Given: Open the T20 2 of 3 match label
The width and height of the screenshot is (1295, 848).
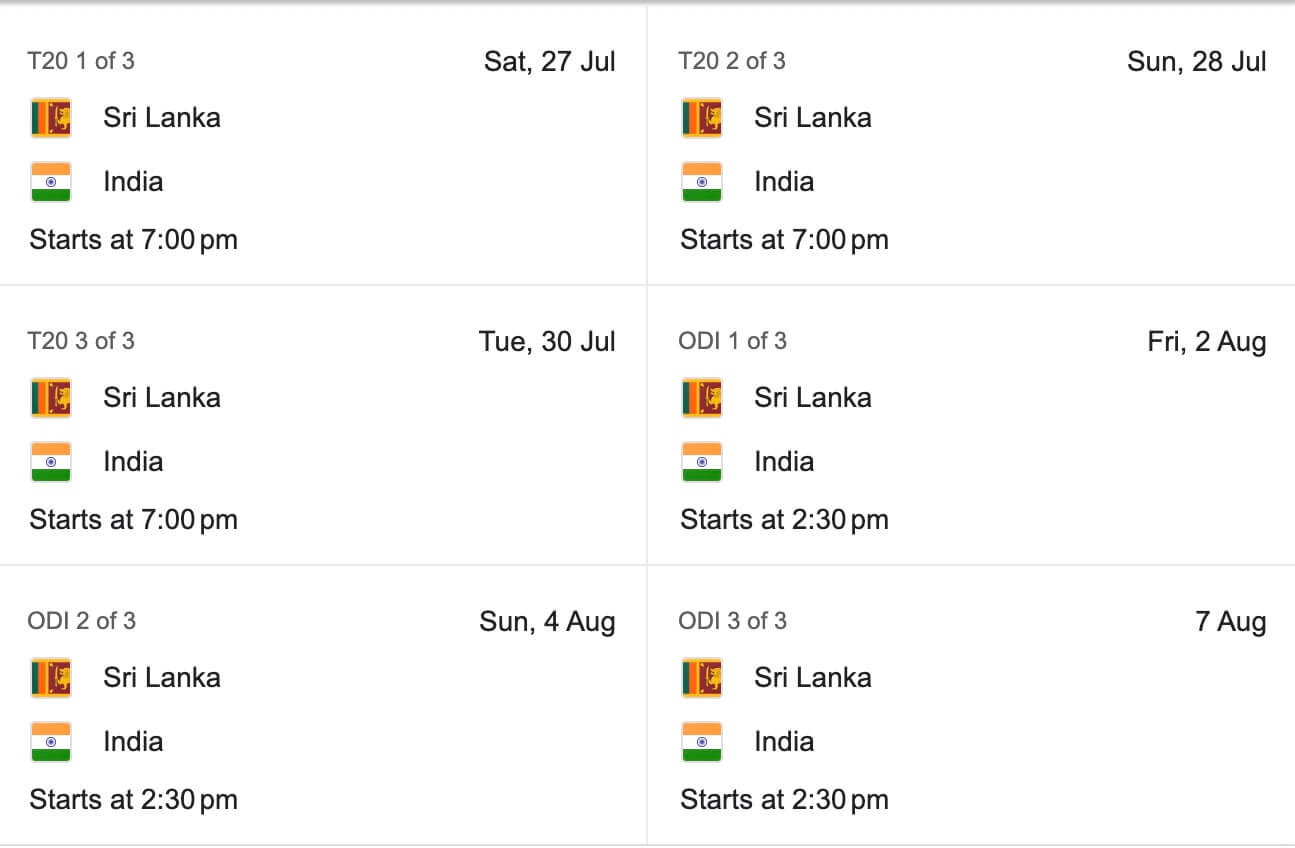Looking at the screenshot, I should [732, 61].
